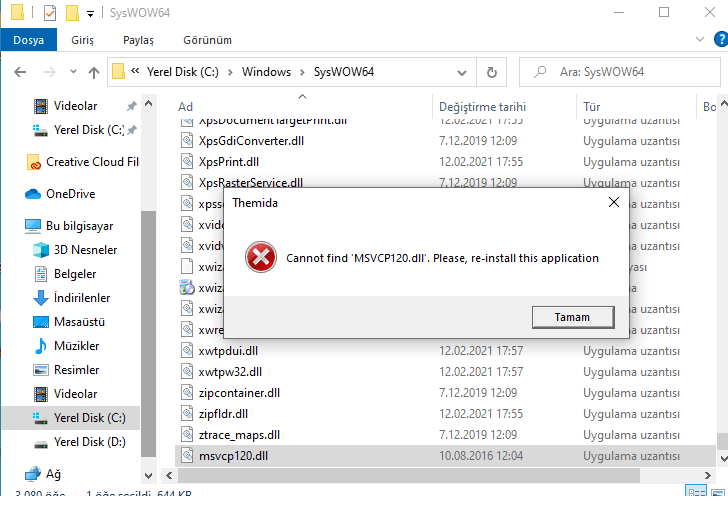Screen dimensions: 728x510
Task: Open the Dosya menu tab
Action: [x=29, y=40]
